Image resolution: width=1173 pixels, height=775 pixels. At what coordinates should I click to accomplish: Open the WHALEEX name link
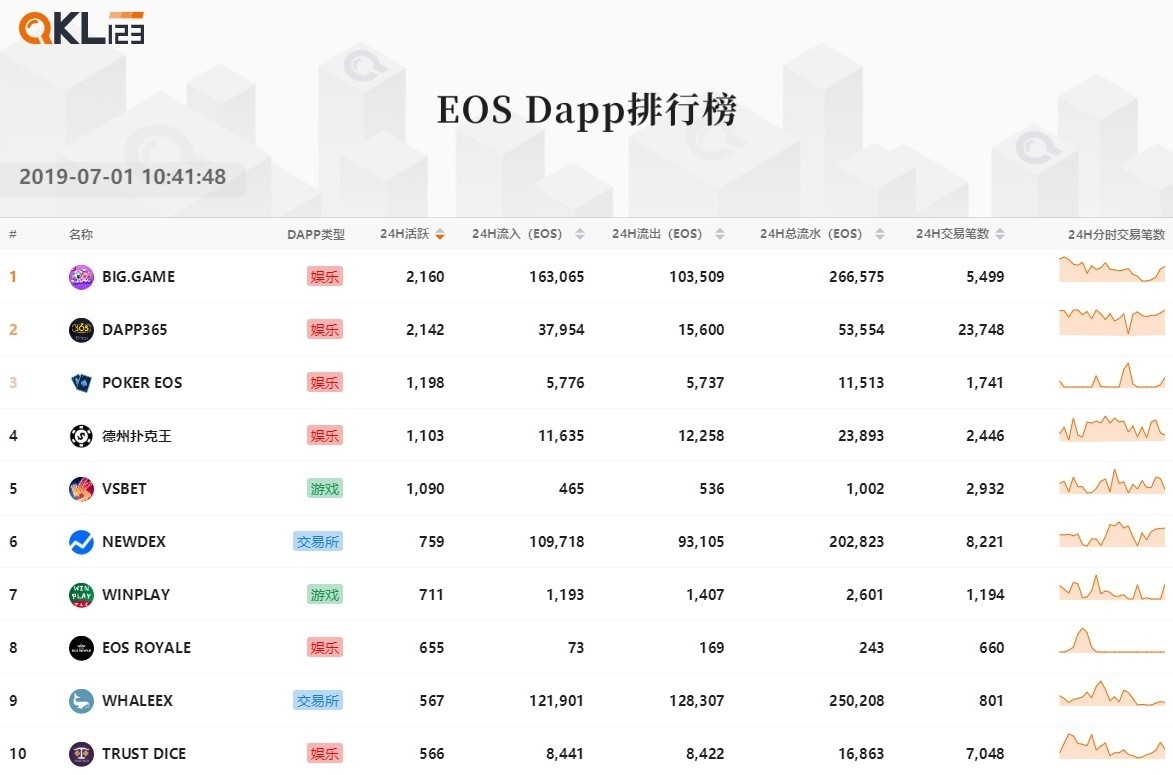(x=138, y=701)
